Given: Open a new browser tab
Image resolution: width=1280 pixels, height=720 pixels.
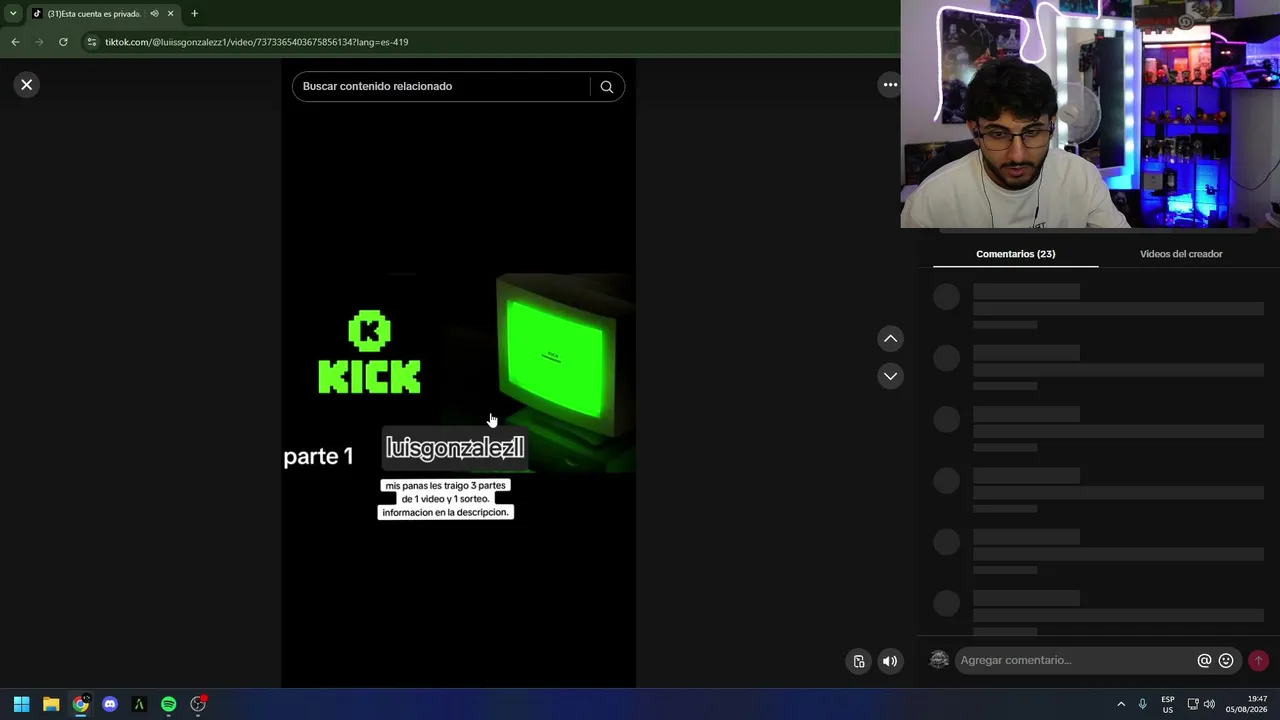Looking at the screenshot, I should click(x=194, y=14).
